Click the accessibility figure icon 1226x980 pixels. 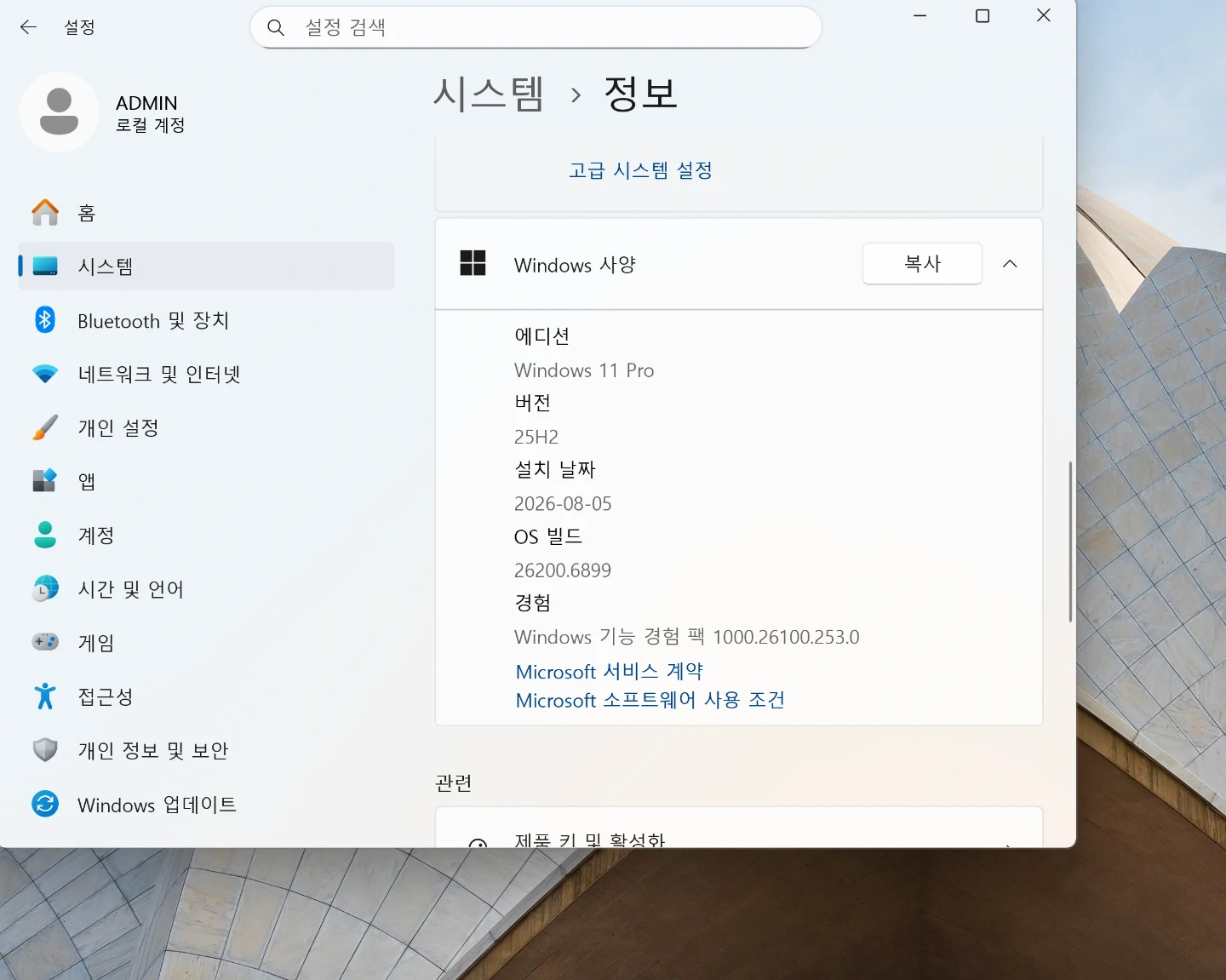pyautogui.click(x=45, y=696)
